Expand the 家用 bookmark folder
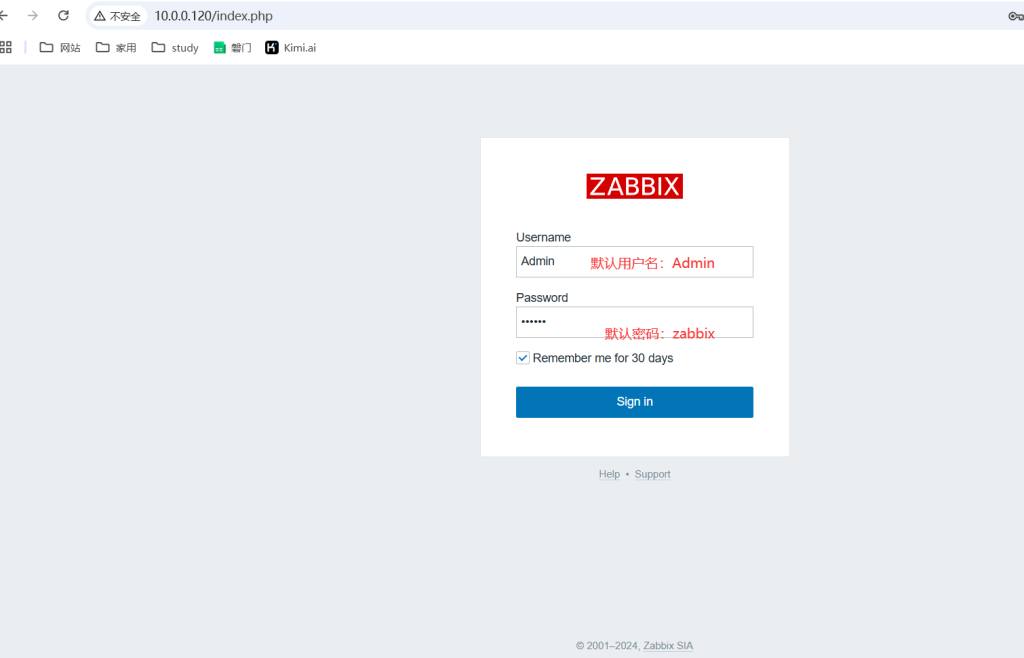The image size is (1024, 658). pos(115,47)
